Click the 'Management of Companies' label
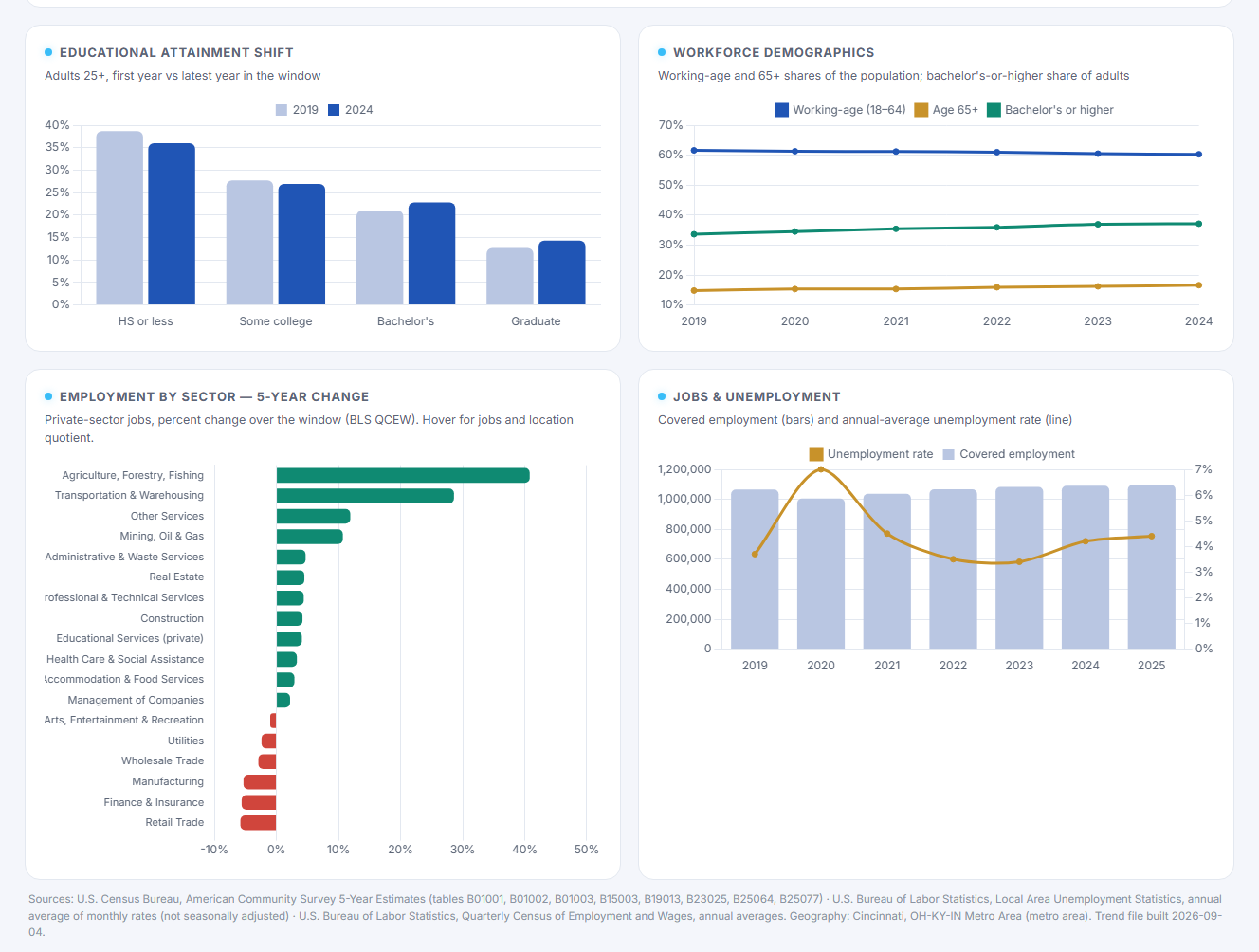 (x=136, y=700)
